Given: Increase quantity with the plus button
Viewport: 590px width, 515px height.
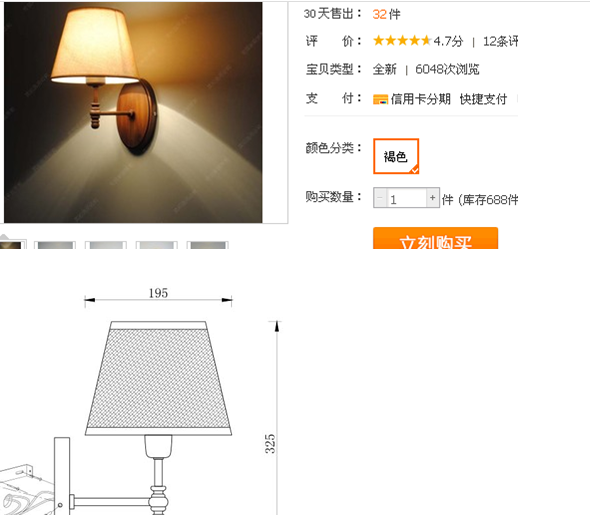Looking at the screenshot, I should 433,197.
